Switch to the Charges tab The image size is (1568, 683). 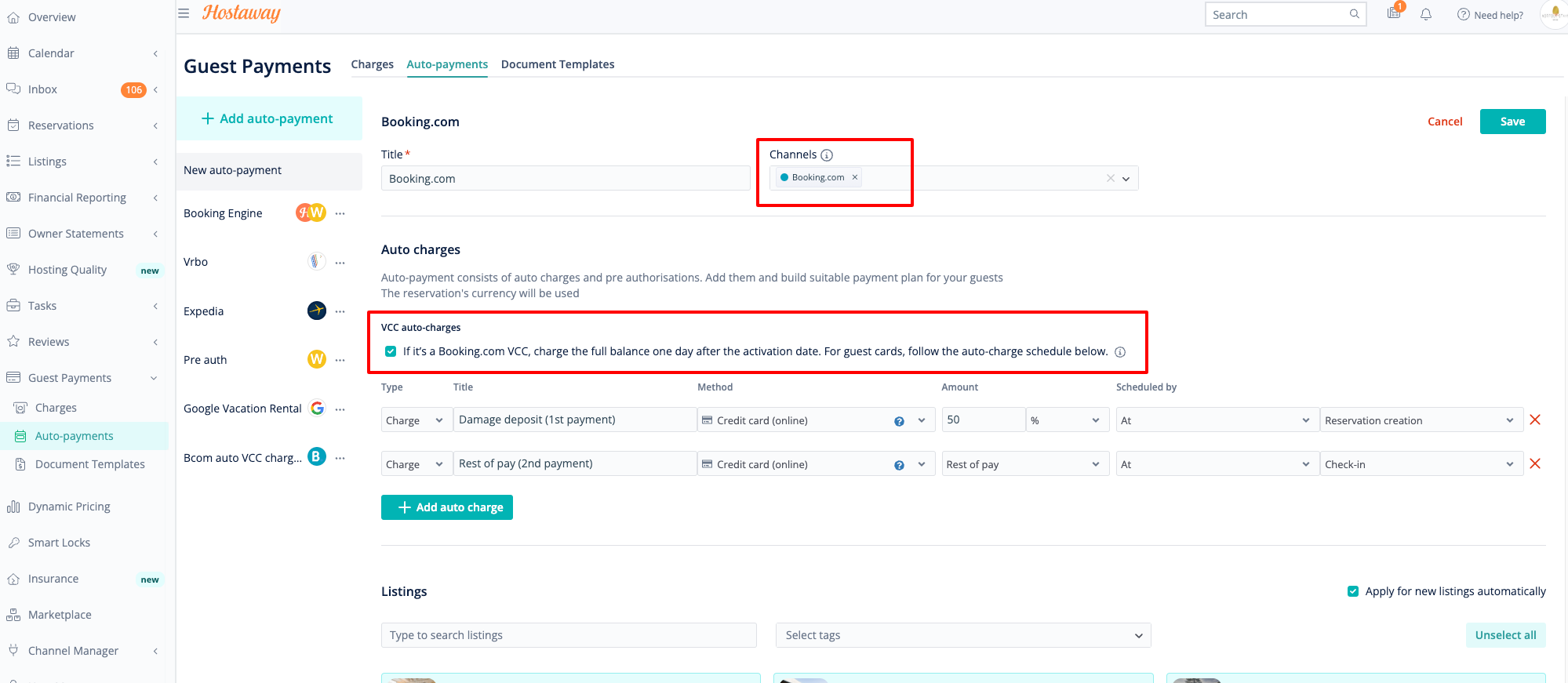373,64
